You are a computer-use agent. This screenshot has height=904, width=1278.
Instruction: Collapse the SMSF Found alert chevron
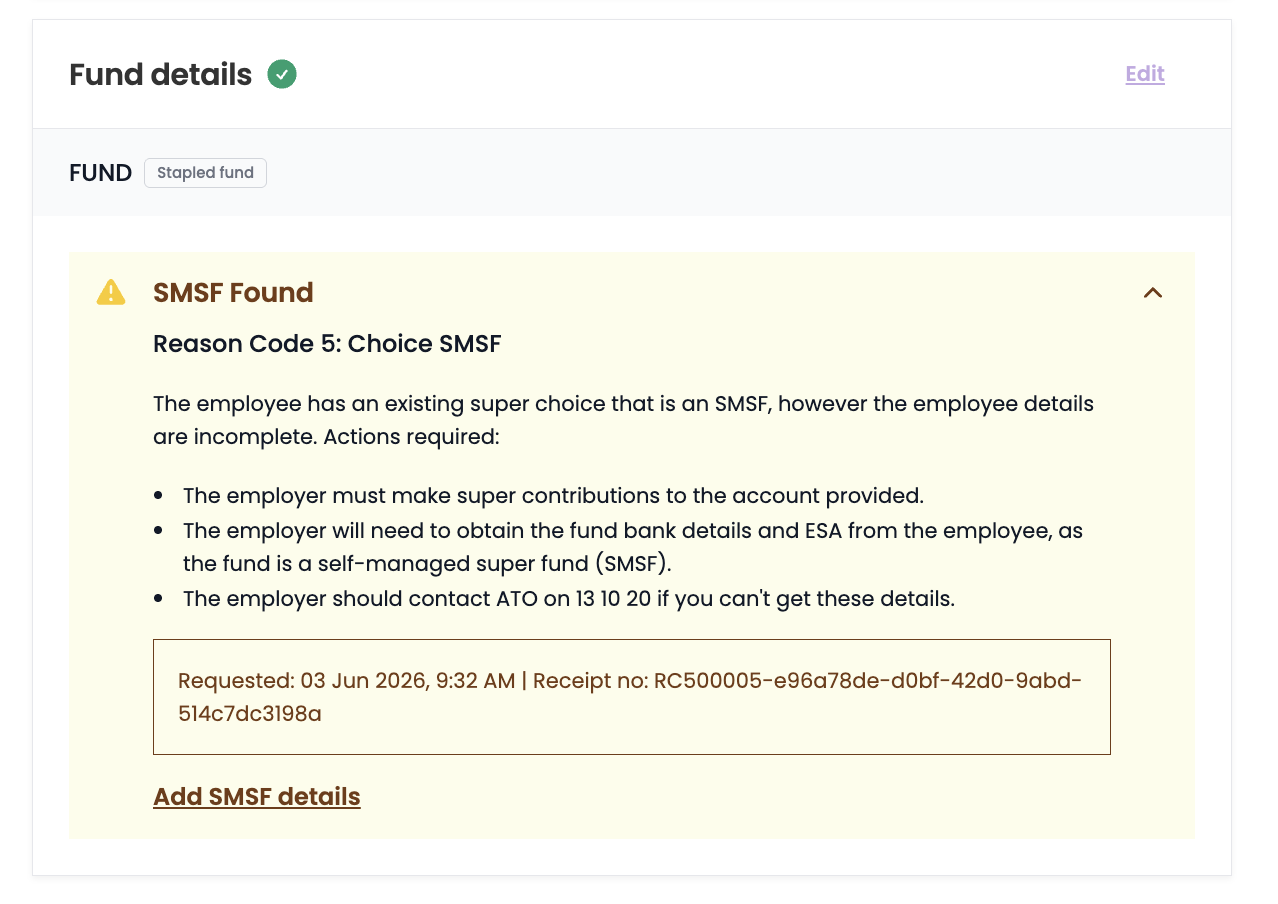click(x=1153, y=293)
